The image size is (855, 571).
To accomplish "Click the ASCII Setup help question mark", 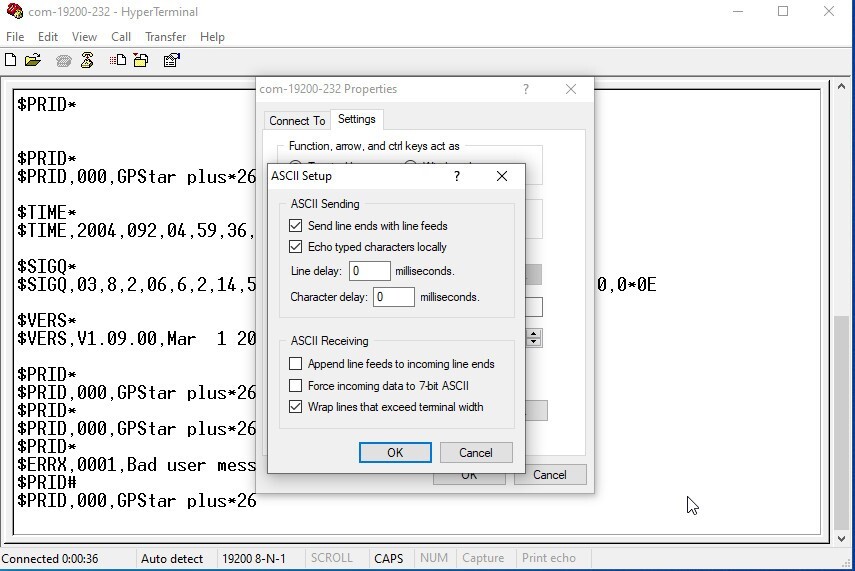I will pos(457,176).
